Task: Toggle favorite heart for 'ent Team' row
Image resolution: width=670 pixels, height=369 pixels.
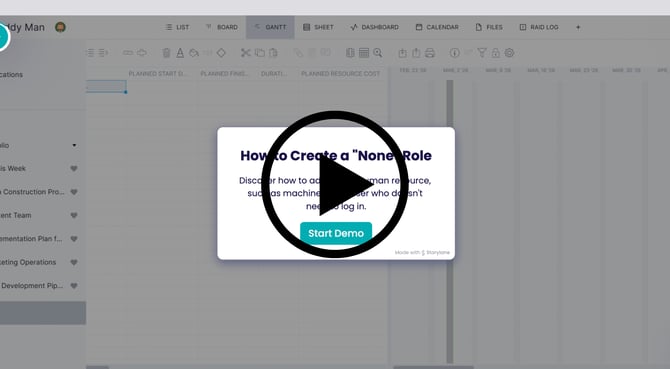Action: (74, 216)
